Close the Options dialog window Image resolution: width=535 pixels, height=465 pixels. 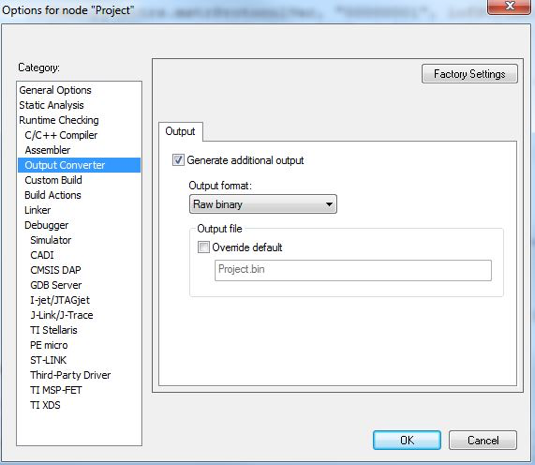pyautogui.click(x=509, y=6)
